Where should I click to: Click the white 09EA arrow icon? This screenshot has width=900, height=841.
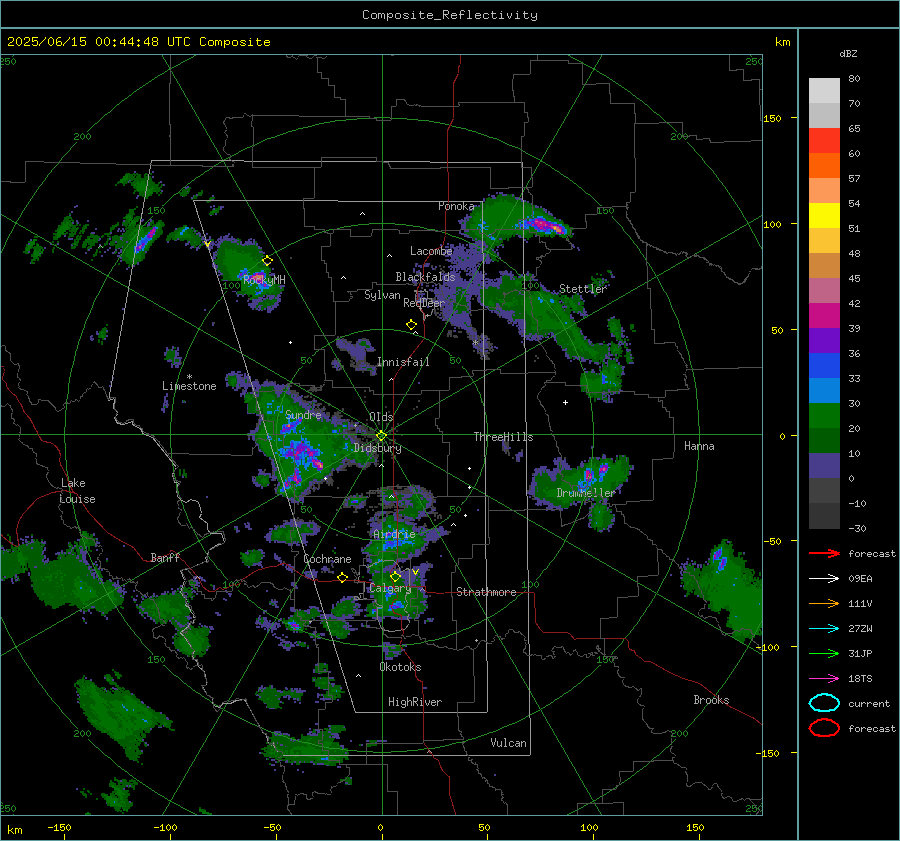[x=824, y=579]
